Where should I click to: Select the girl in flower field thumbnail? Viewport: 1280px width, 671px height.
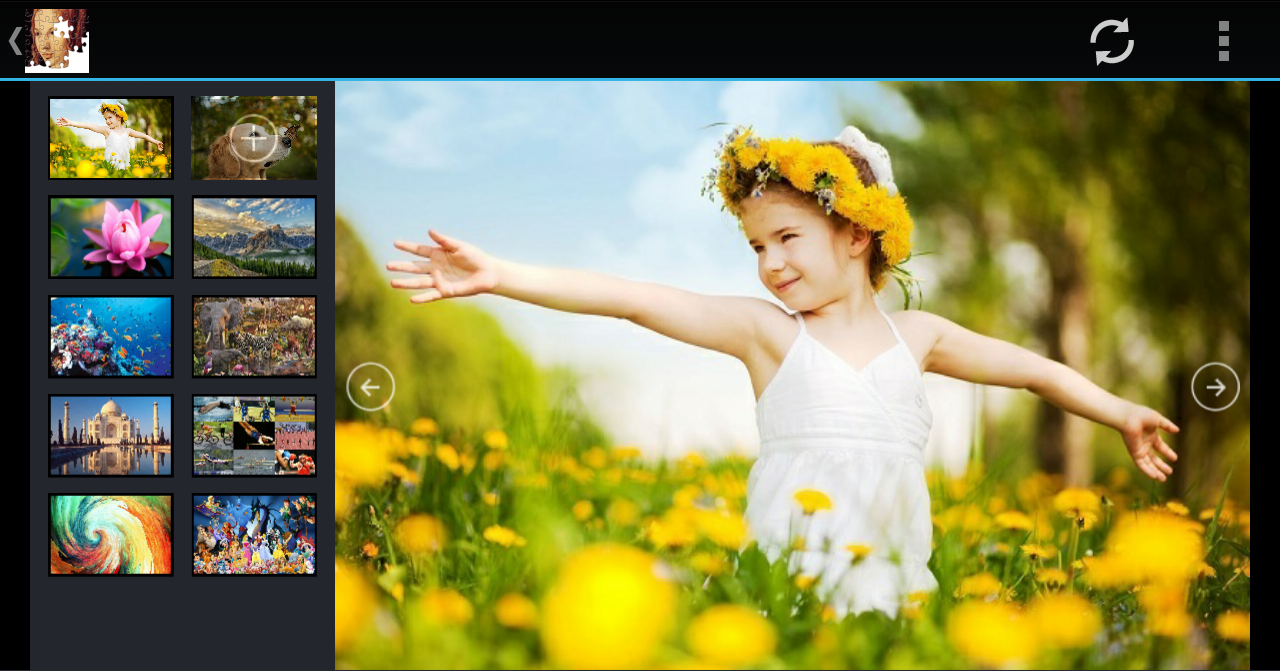point(111,138)
